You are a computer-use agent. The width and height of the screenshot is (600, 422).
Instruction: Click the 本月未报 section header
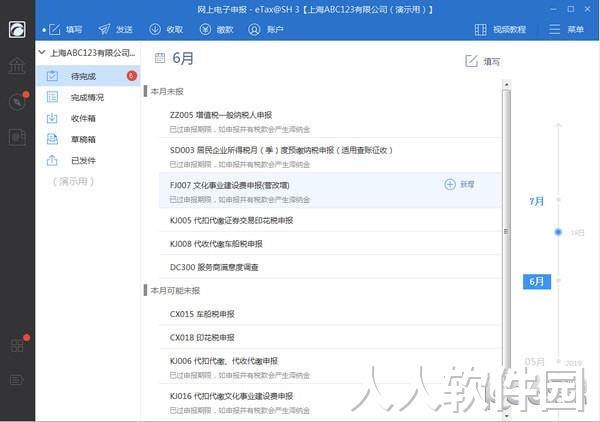[x=167, y=91]
